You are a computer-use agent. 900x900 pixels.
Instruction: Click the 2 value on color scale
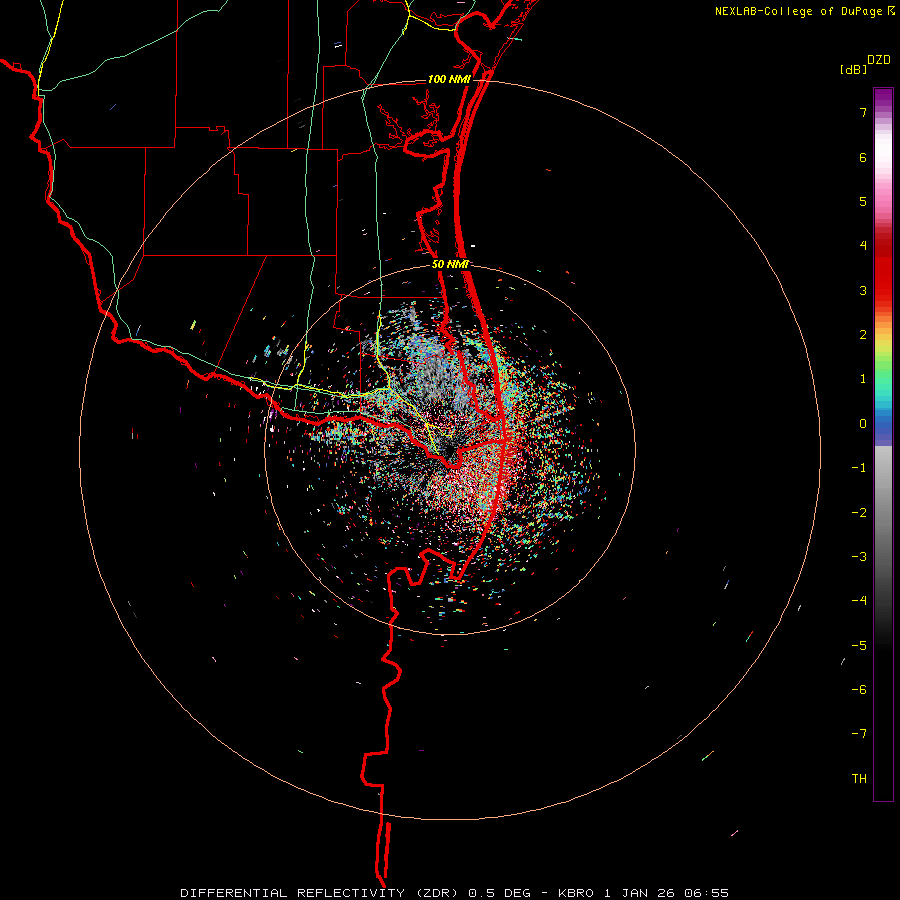pos(863,335)
